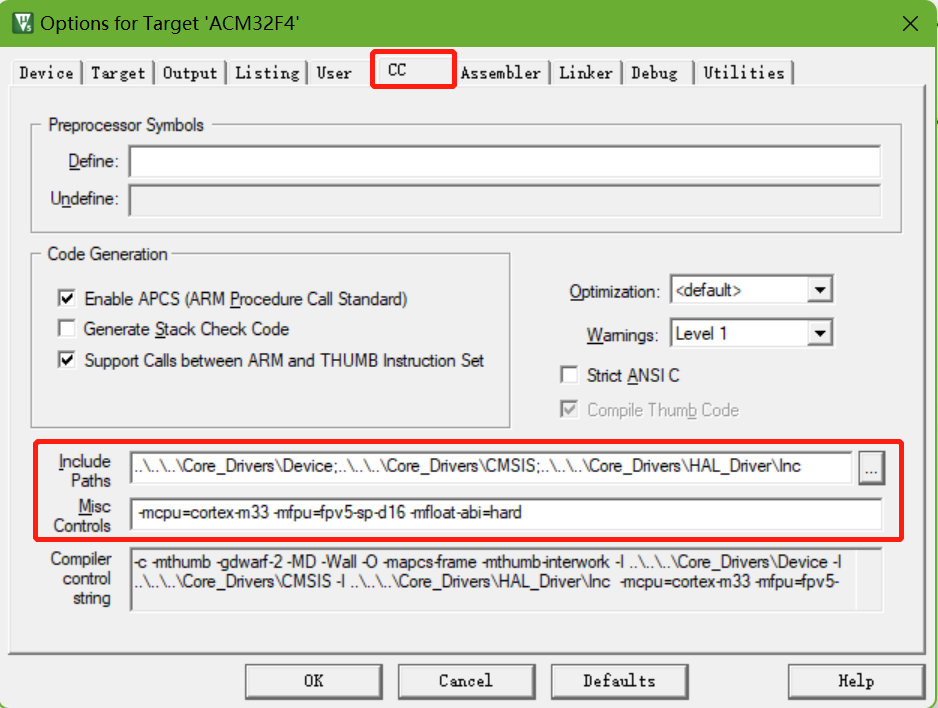Toggle Enable APCS checkbox
Image resolution: width=938 pixels, height=708 pixels.
coord(67,299)
